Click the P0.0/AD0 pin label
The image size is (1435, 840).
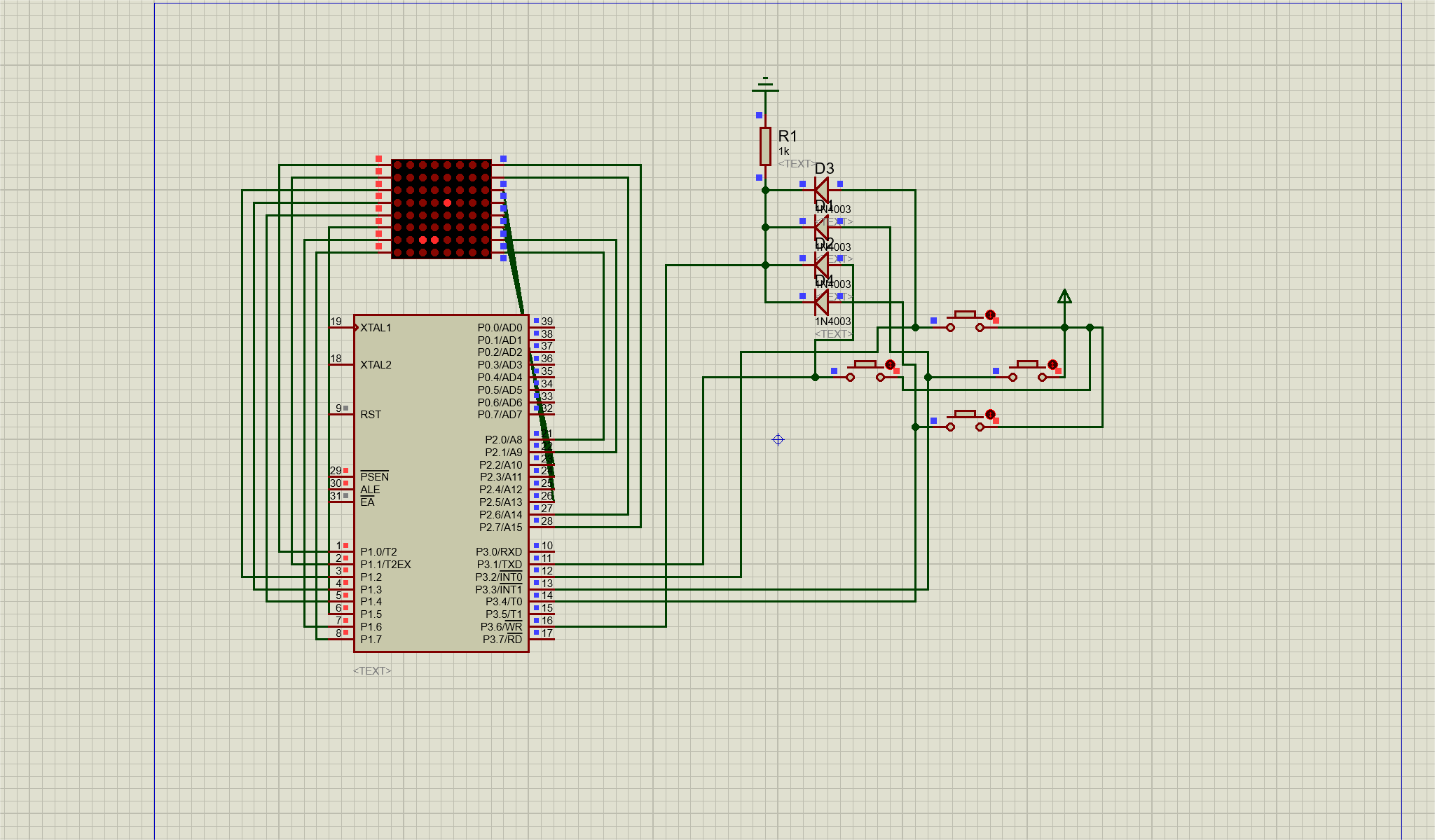pos(500,327)
